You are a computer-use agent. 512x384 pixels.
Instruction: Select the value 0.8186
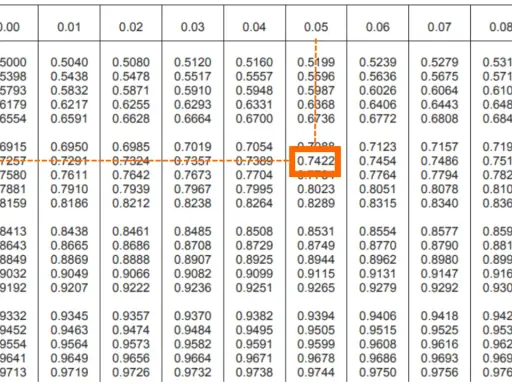pos(69,203)
